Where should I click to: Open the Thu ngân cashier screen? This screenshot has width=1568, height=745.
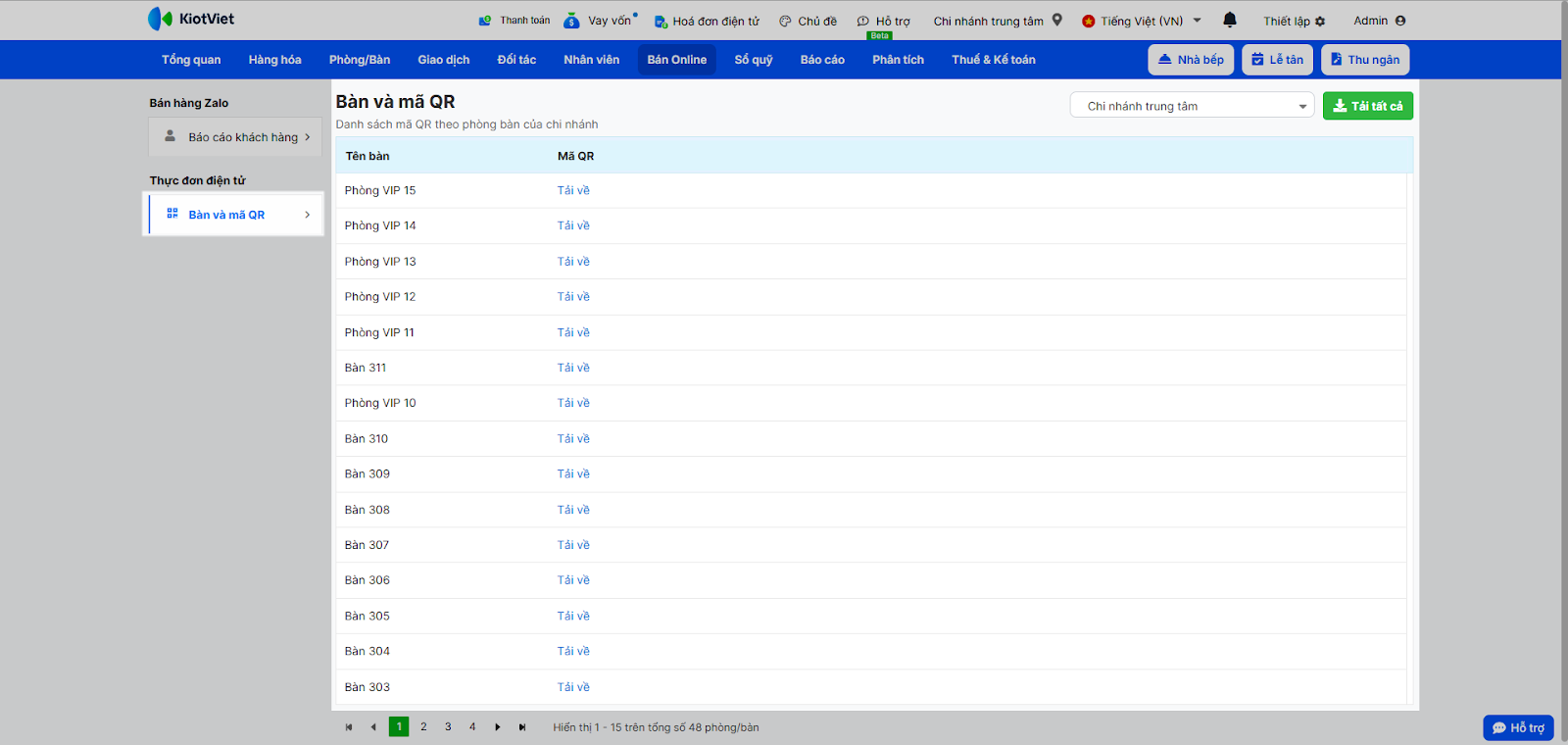click(1364, 60)
